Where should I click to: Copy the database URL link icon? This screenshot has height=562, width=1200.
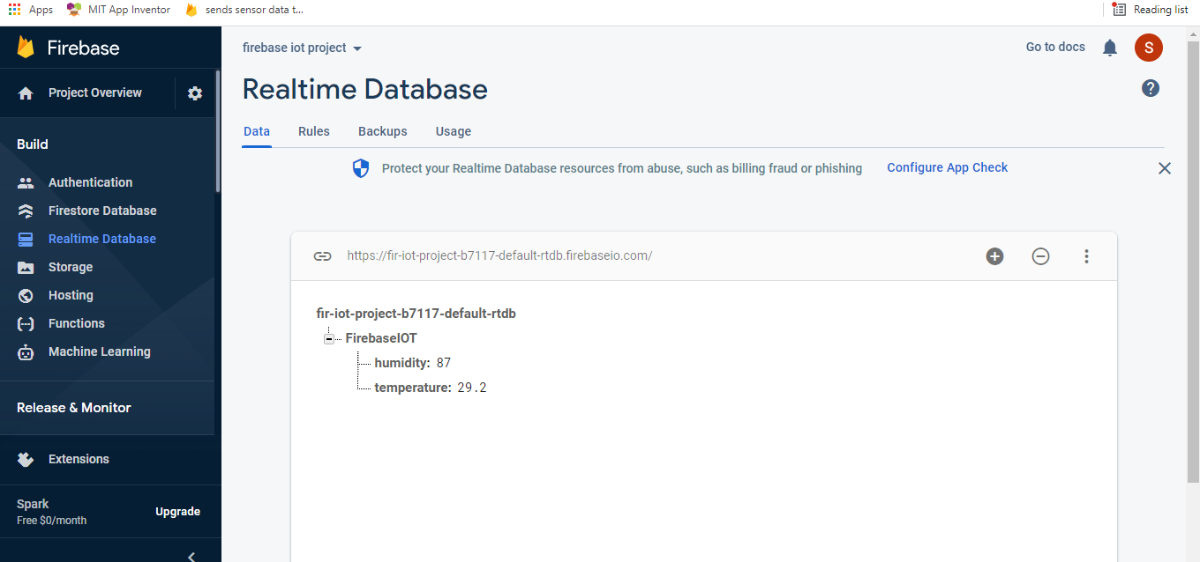click(x=322, y=256)
